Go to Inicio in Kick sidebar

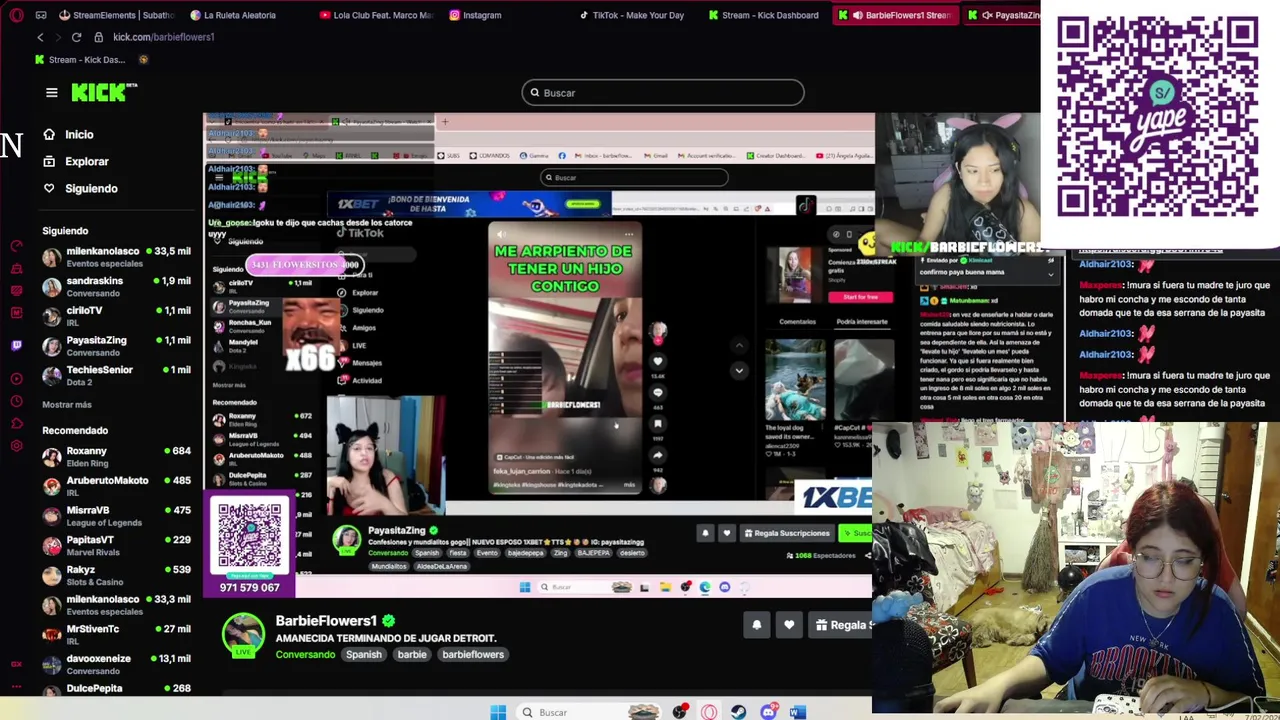[68, 134]
